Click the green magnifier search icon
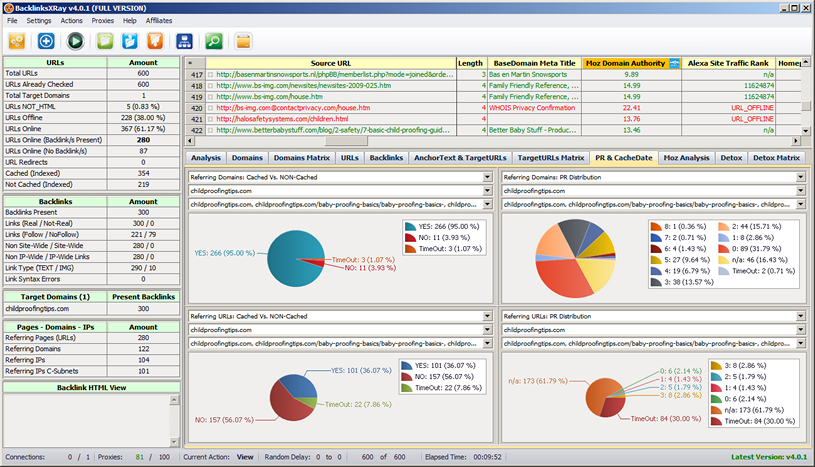Image resolution: width=815 pixels, height=467 pixels. point(214,41)
